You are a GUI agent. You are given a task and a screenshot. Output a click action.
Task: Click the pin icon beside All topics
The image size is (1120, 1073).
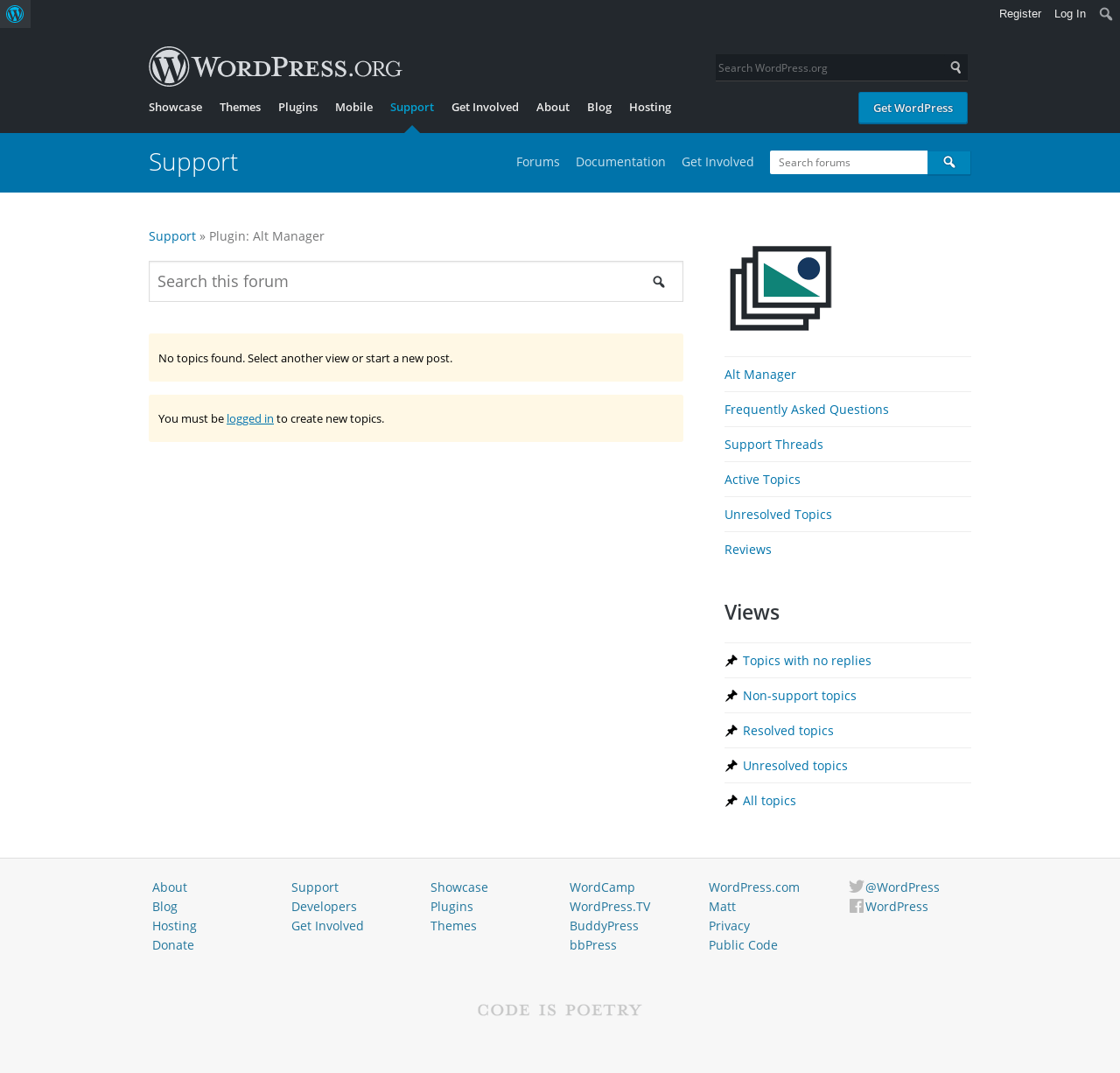point(731,801)
